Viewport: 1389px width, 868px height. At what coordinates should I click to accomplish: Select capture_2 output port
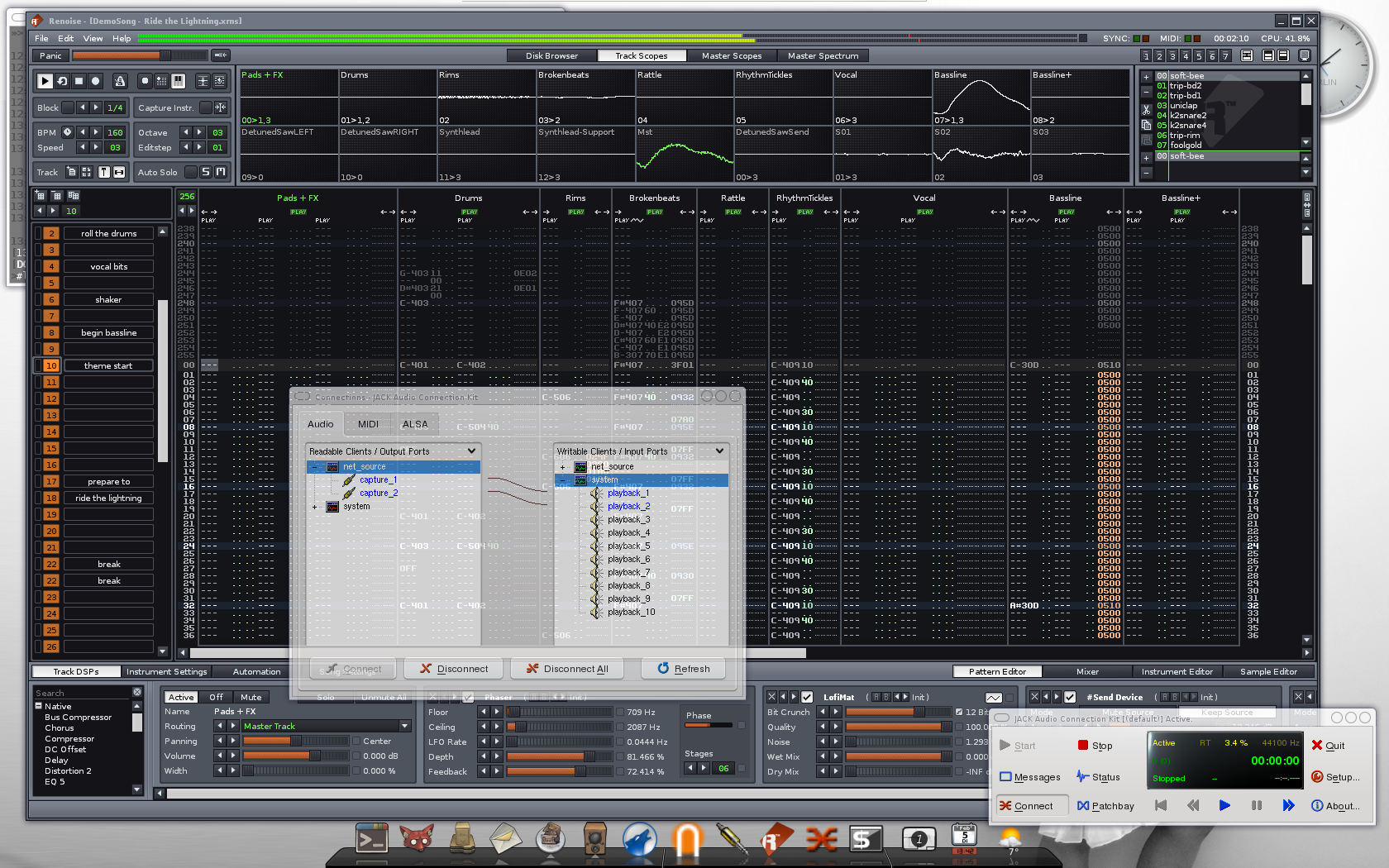coord(378,493)
